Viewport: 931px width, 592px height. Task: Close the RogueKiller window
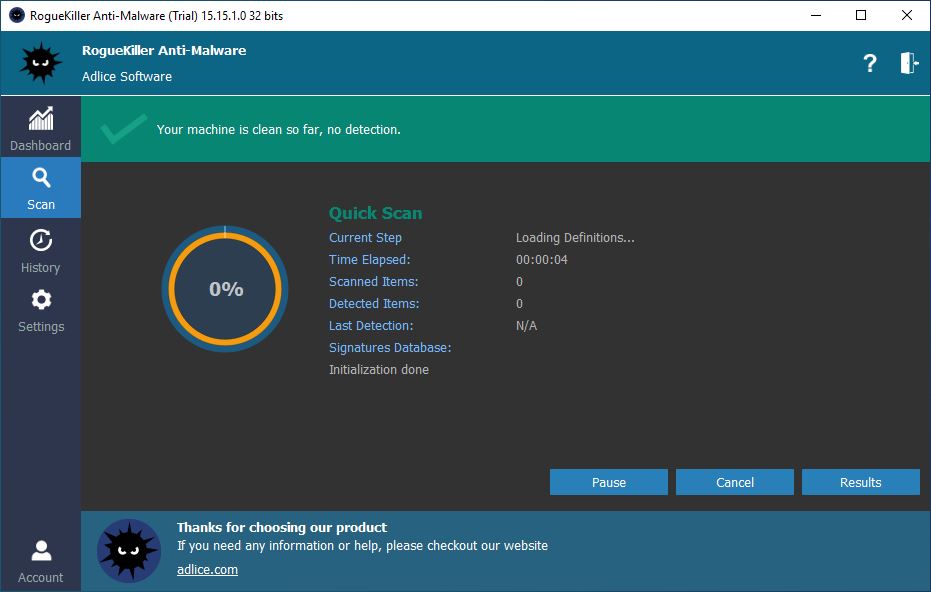pyautogui.click(x=907, y=15)
